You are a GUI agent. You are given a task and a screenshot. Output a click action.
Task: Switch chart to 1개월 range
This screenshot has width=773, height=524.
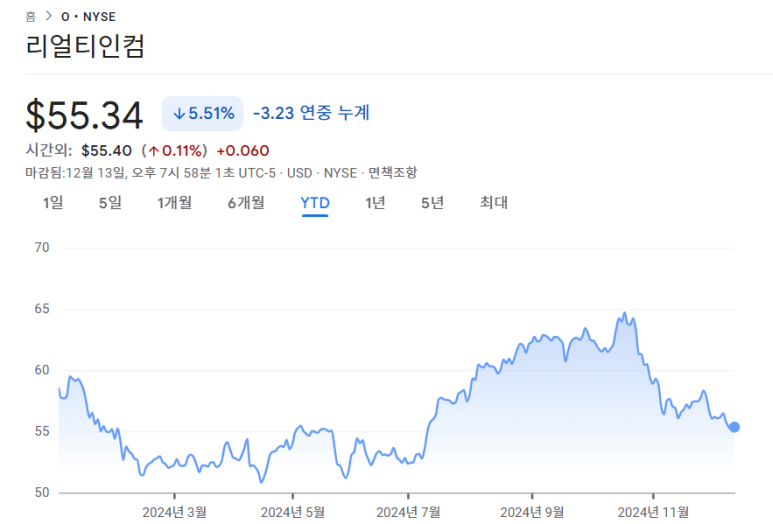tap(175, 203)
